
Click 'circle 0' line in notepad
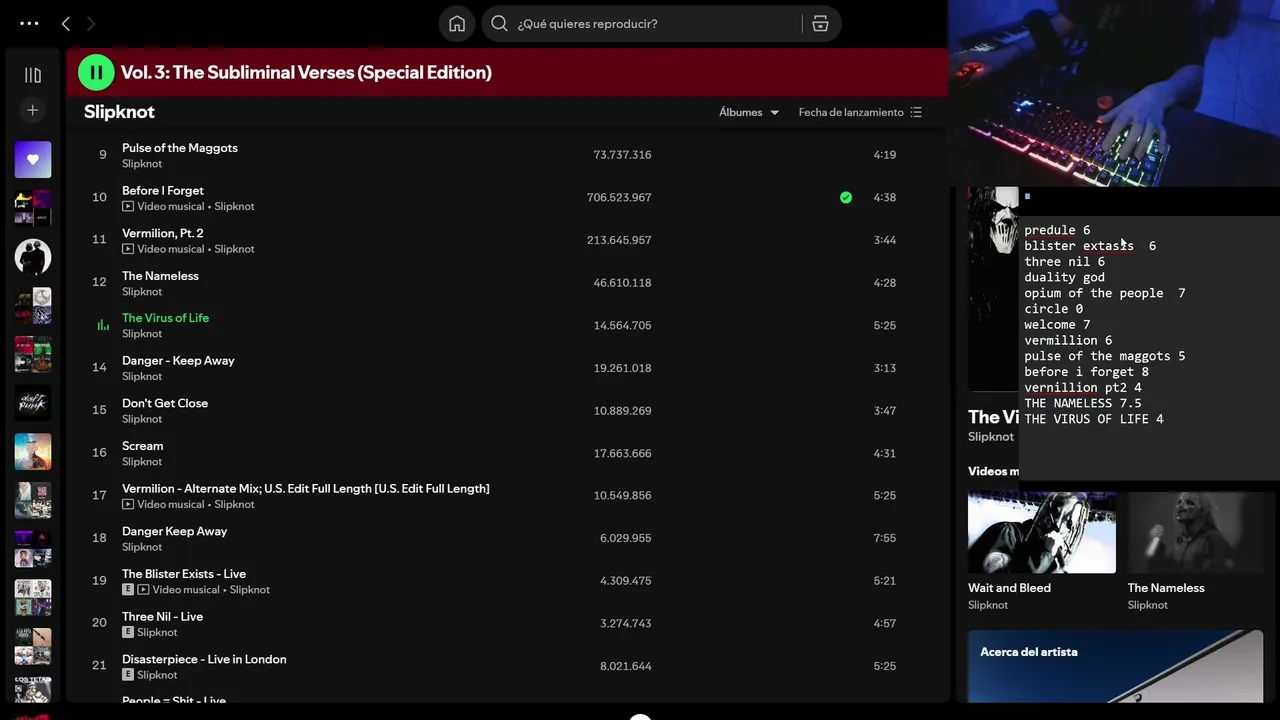[1053, 309]
